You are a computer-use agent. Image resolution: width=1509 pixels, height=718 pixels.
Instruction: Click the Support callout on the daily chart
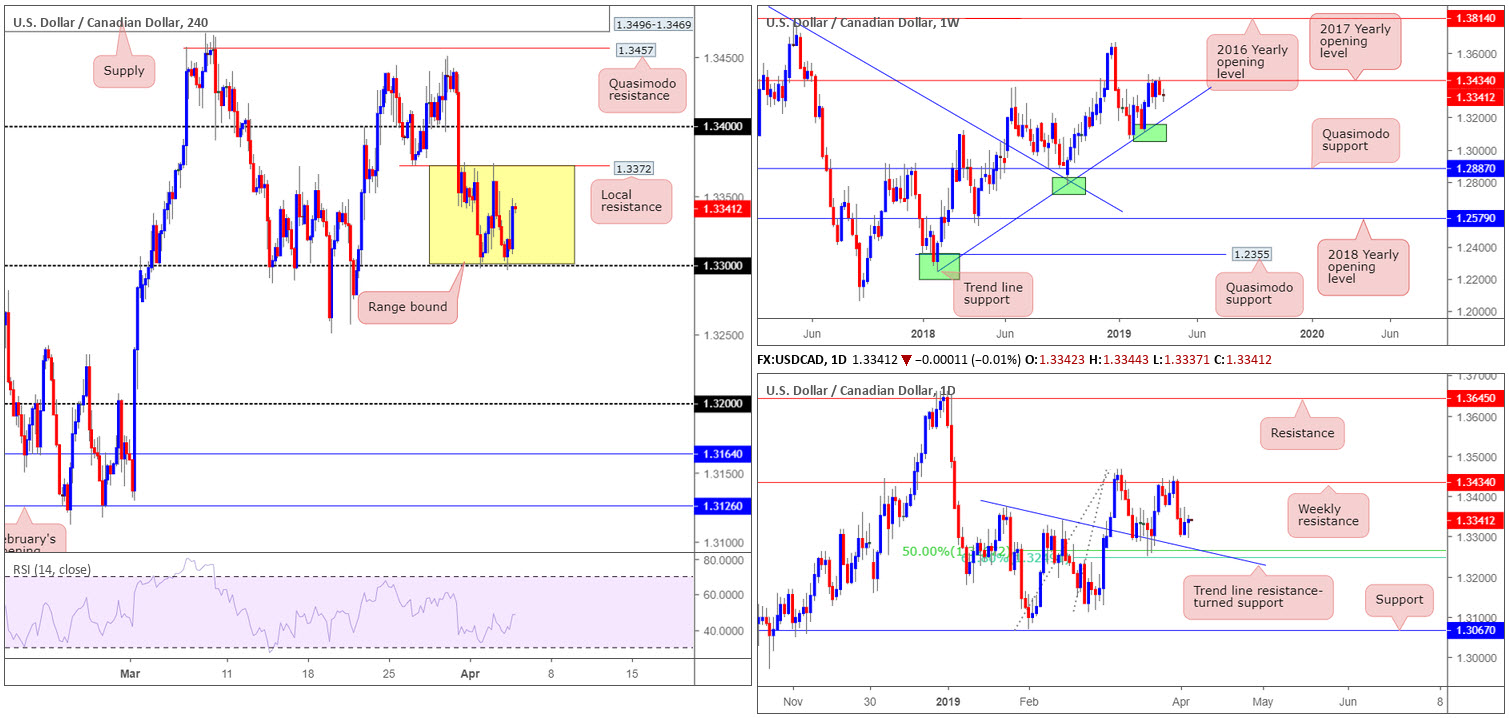point(1398,600)
